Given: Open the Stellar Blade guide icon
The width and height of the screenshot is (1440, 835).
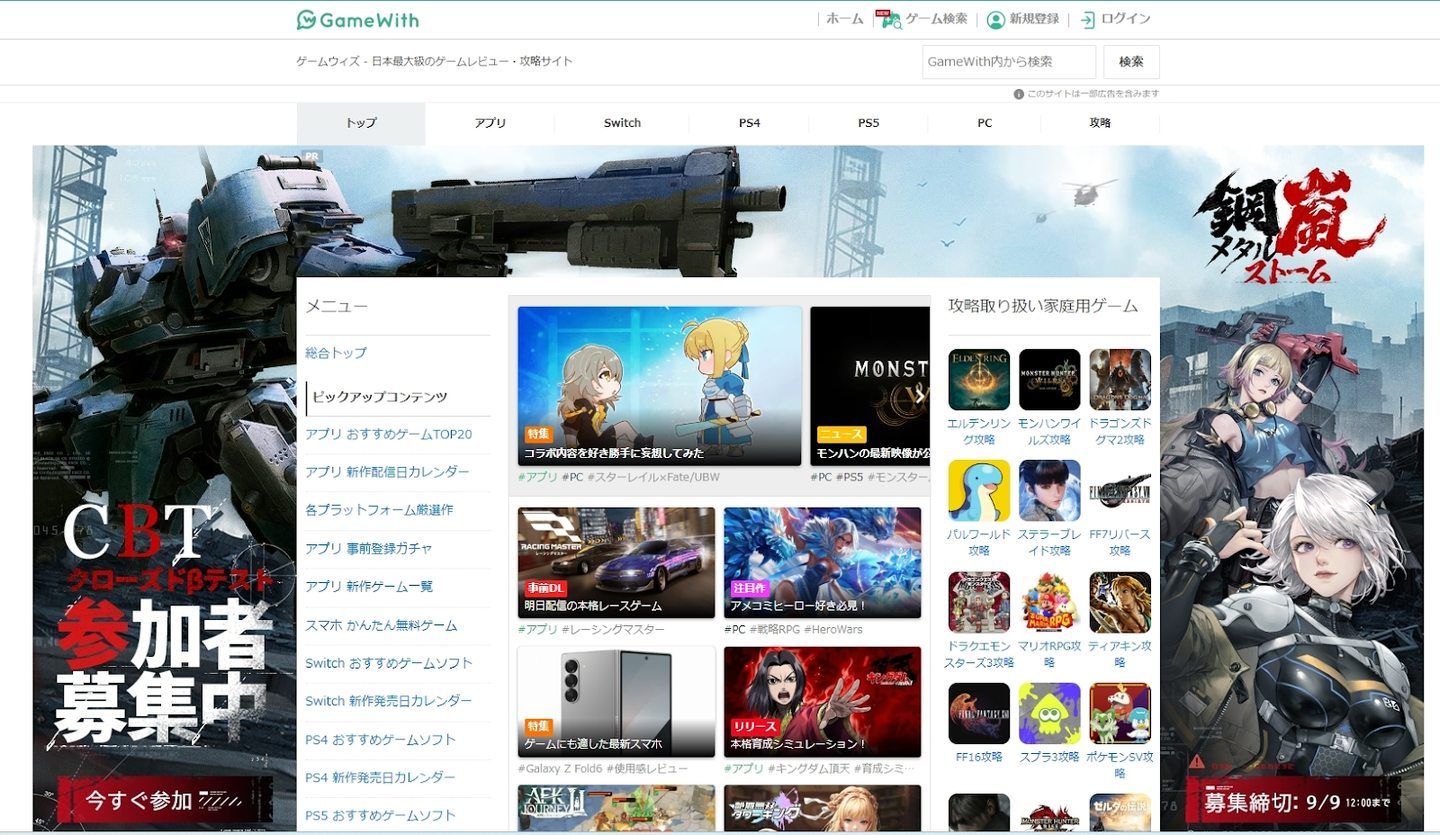Looking at the screenshot, I should click(1049, 490).
